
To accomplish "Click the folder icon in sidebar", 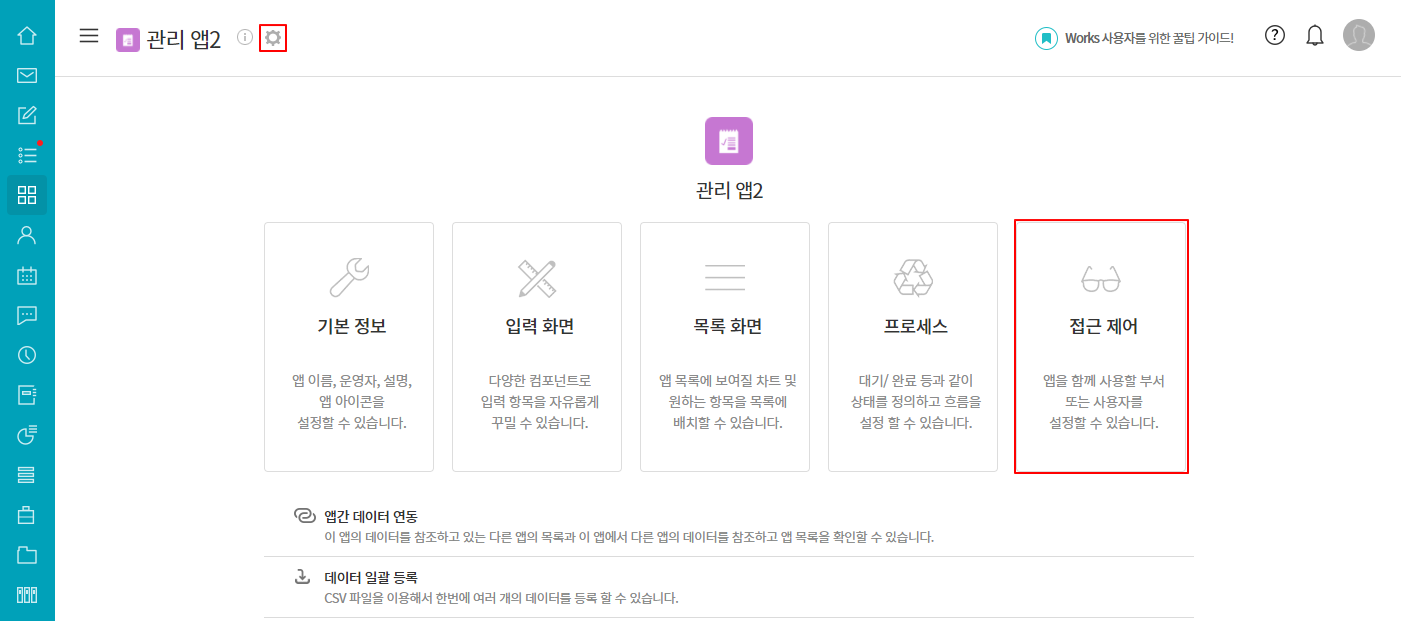I will click(x=27, y=555).
